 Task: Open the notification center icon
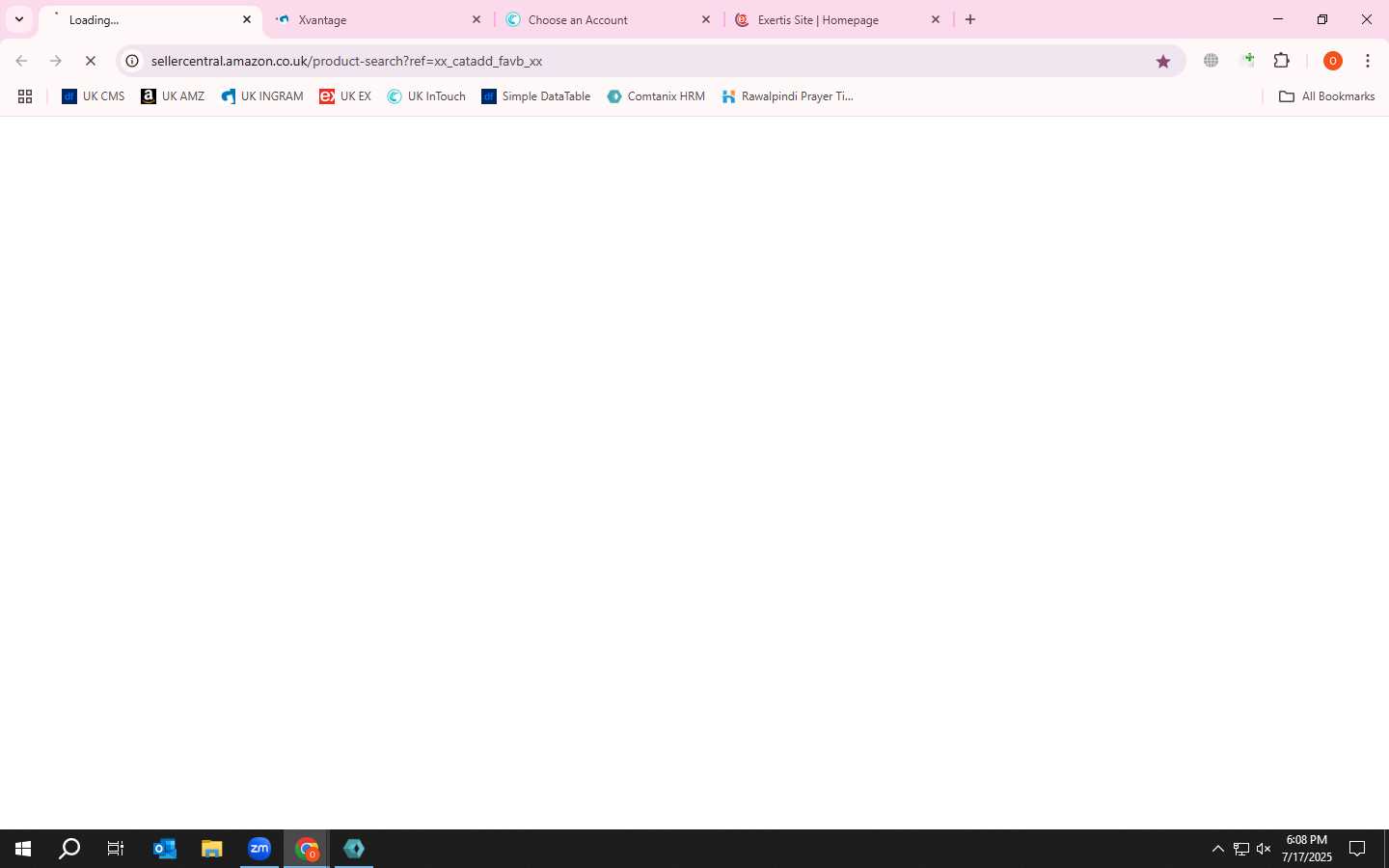(x=1357, y=849)
